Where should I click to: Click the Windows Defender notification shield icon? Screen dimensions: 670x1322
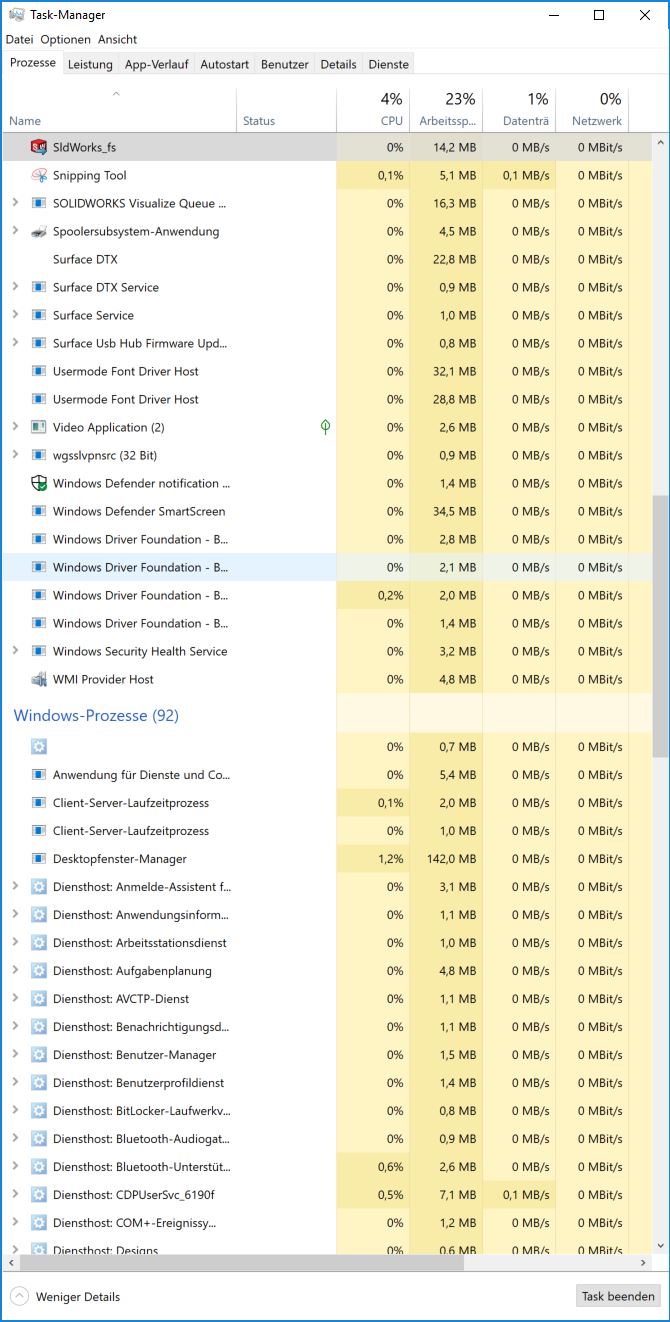(x=39, y=483)
